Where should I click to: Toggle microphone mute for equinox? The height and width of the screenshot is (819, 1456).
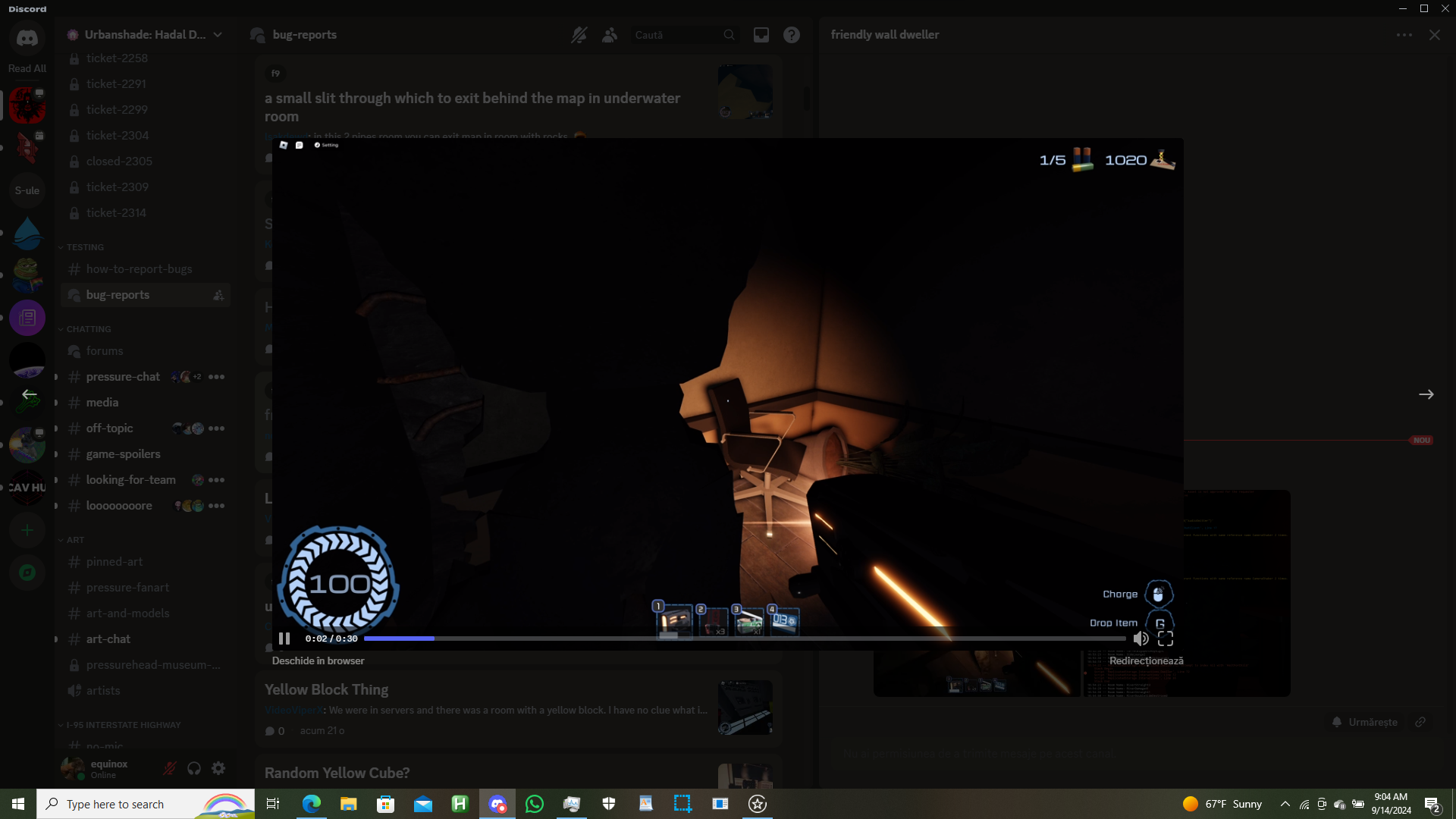point(170,768)
